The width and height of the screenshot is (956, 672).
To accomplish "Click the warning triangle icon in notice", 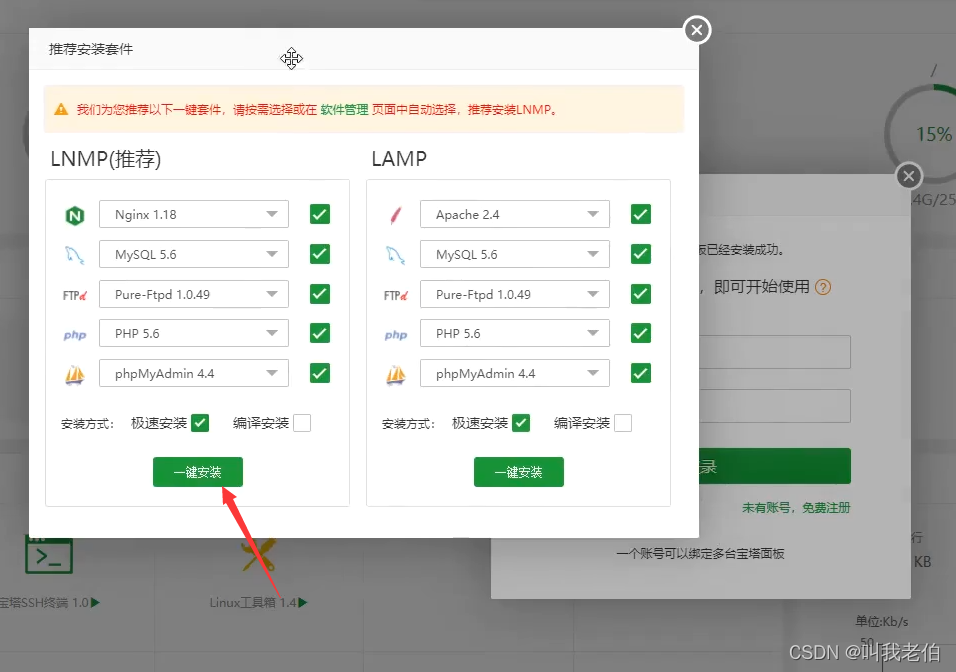I will point(61,110).
